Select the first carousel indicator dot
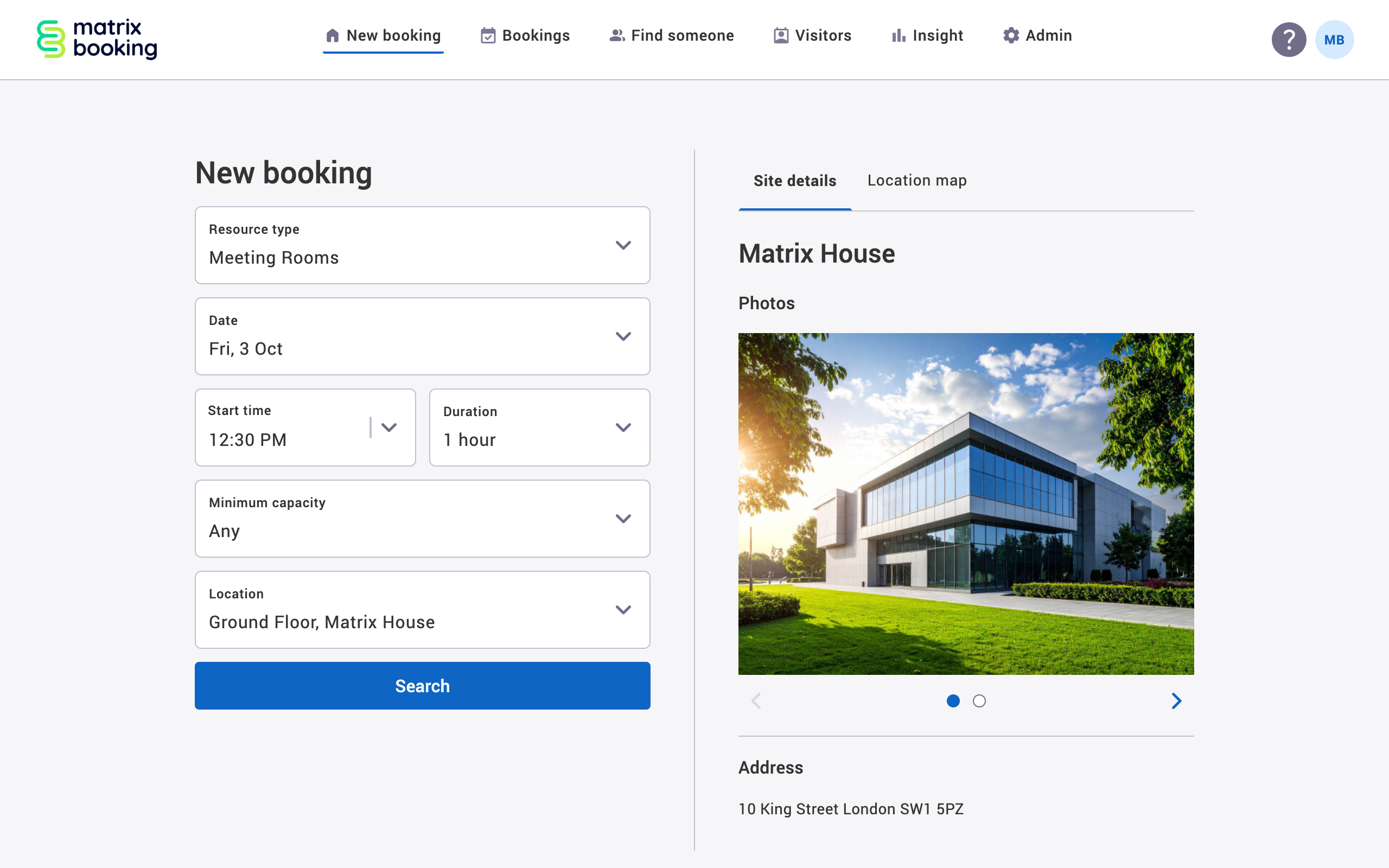 click(x=953, y=701)
